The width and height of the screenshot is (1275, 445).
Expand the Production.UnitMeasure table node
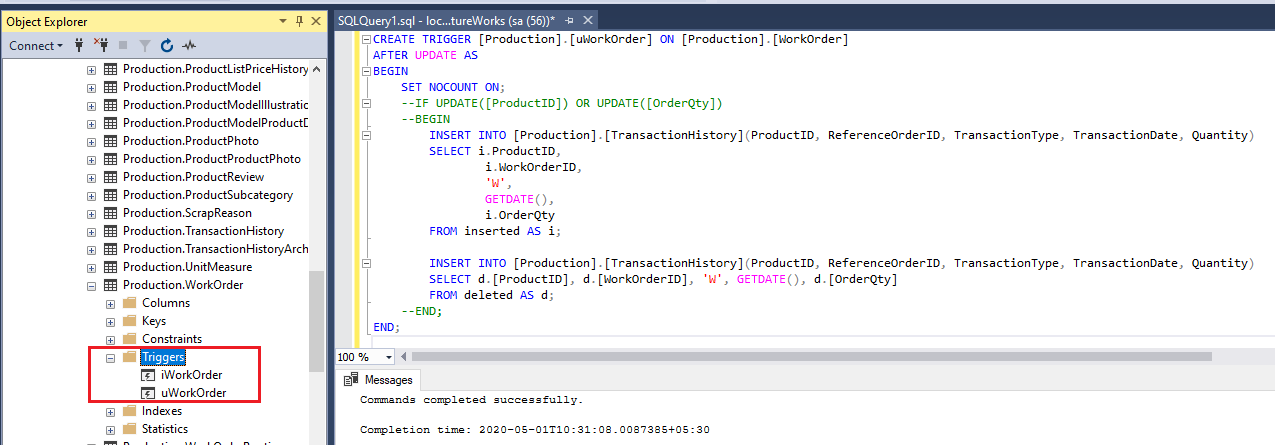point(91,267)
